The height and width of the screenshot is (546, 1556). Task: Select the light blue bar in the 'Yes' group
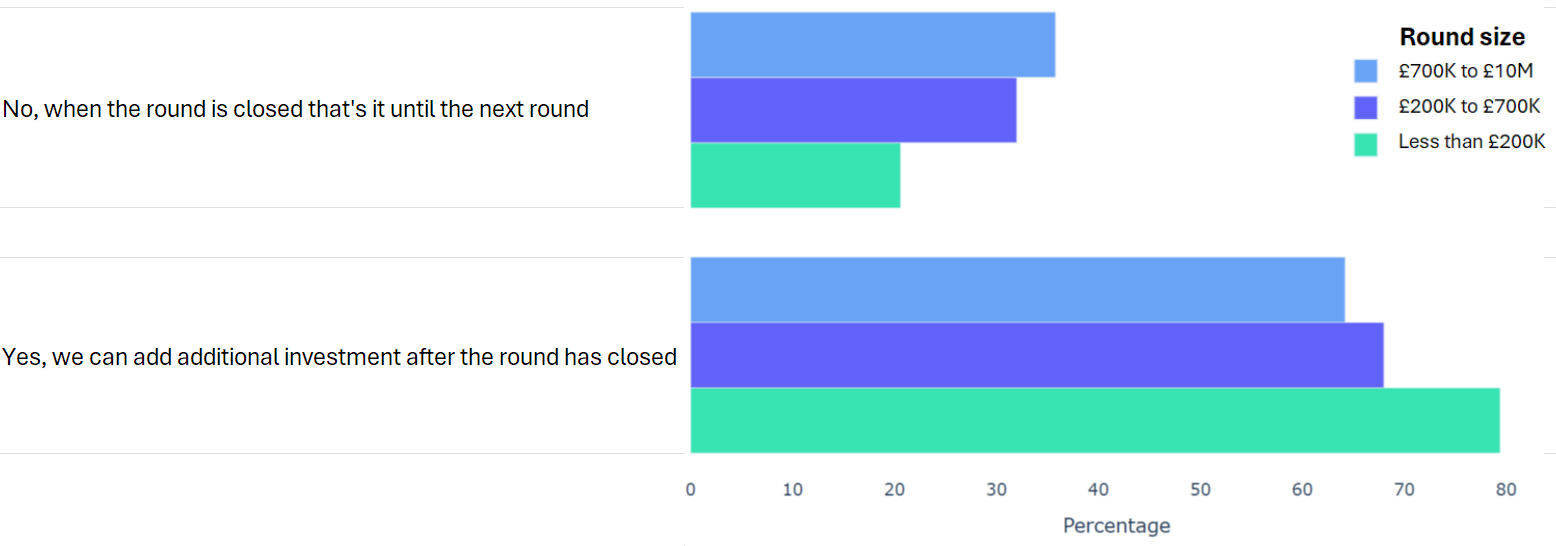(x=1017, y=290)
